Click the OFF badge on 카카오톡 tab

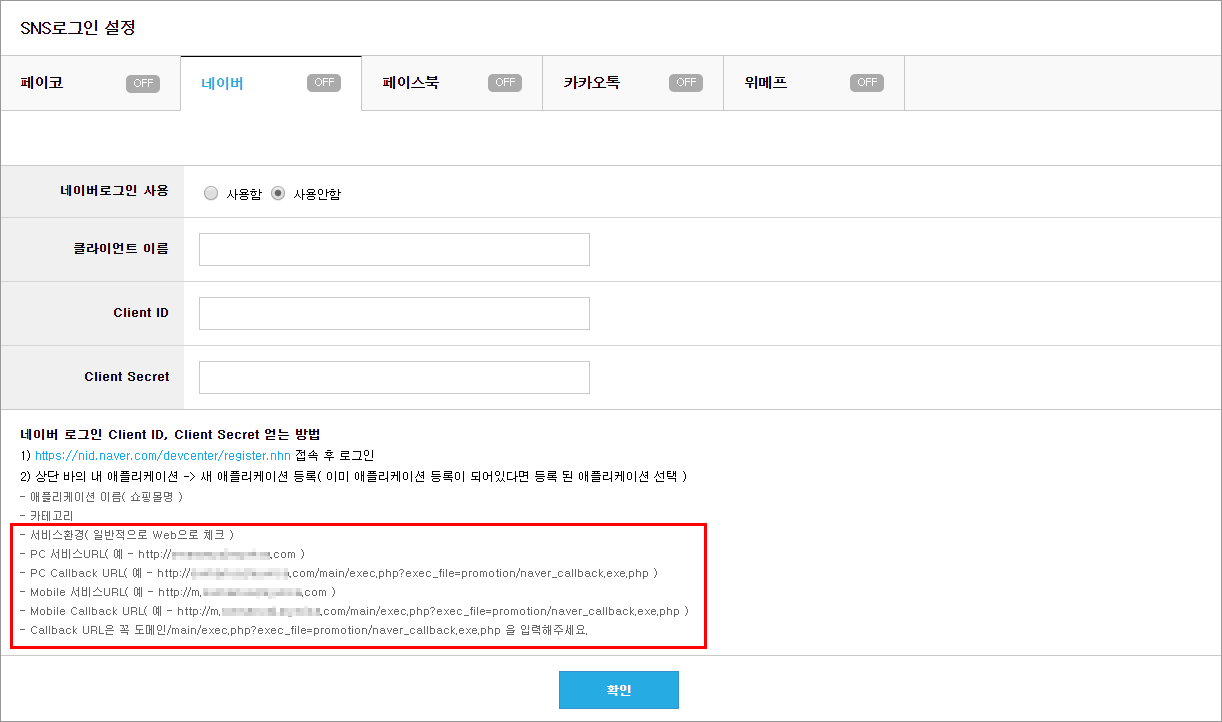(x=686, y=83)
